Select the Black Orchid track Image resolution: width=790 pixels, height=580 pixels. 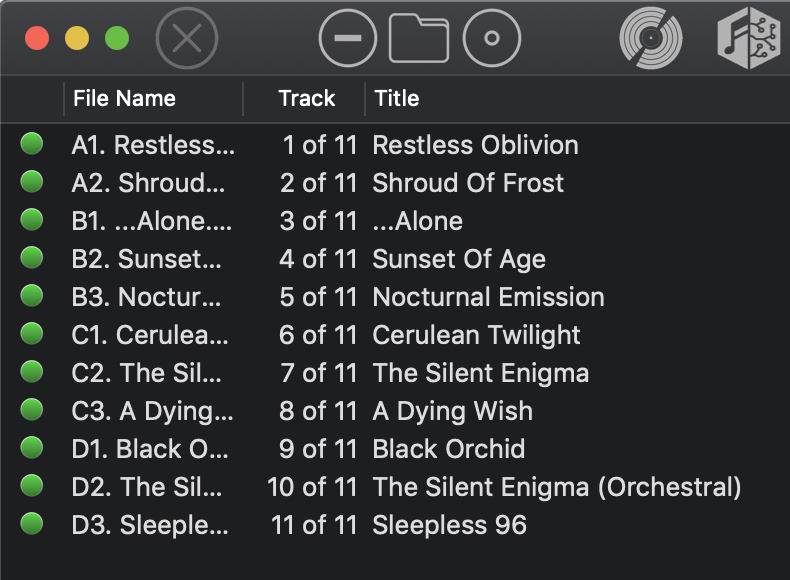(448, 449)
